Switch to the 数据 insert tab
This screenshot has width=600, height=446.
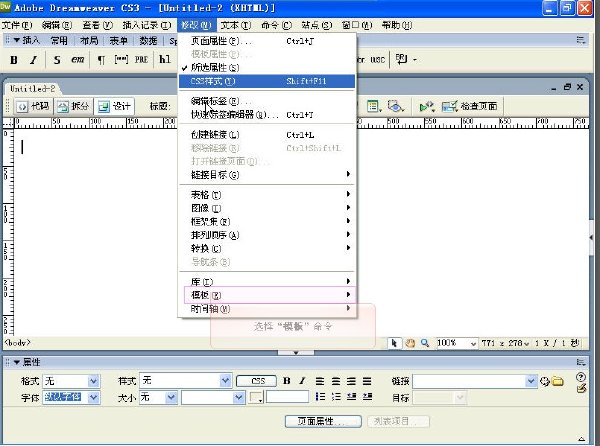148,41
